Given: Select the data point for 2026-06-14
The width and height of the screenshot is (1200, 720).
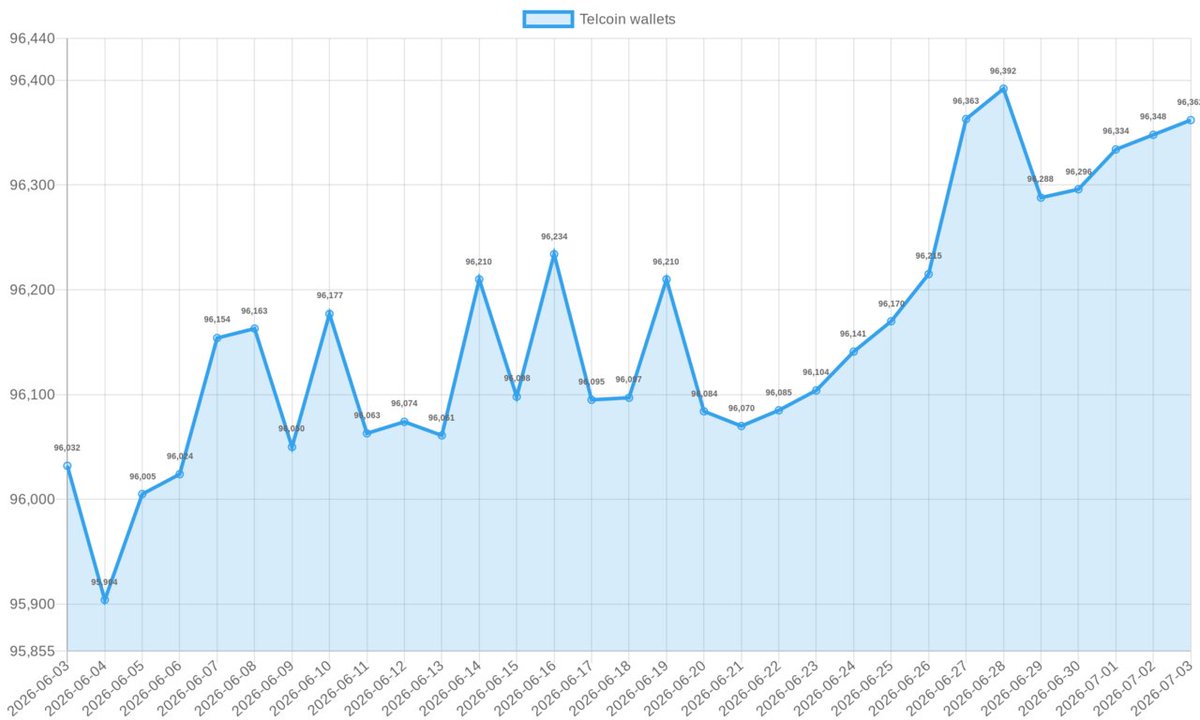Looking at the screenshot, I should tap(479, 279).
